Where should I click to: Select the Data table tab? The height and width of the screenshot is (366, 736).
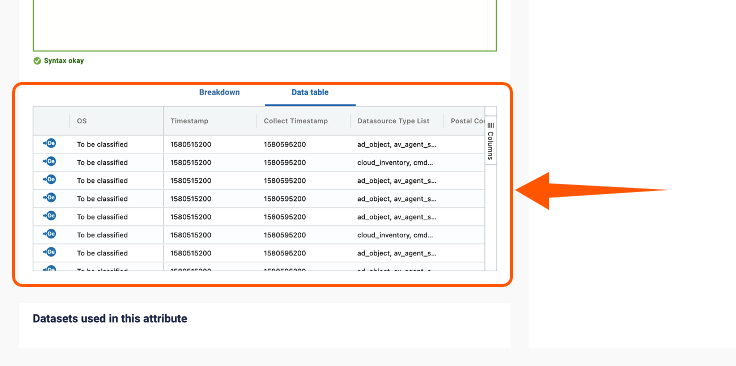point(310,92)
